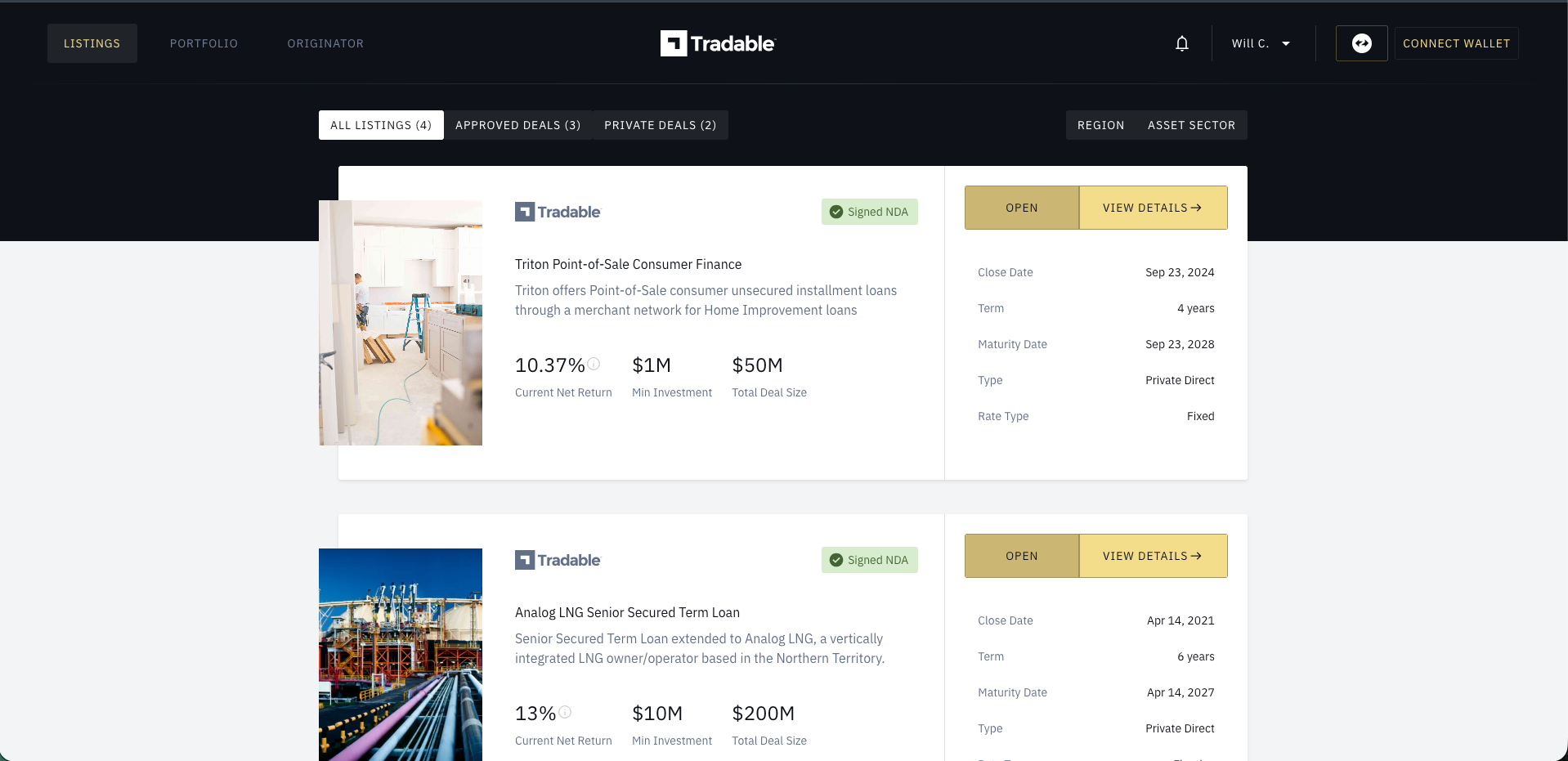View details of the Triton listing

pos(1153,208)
